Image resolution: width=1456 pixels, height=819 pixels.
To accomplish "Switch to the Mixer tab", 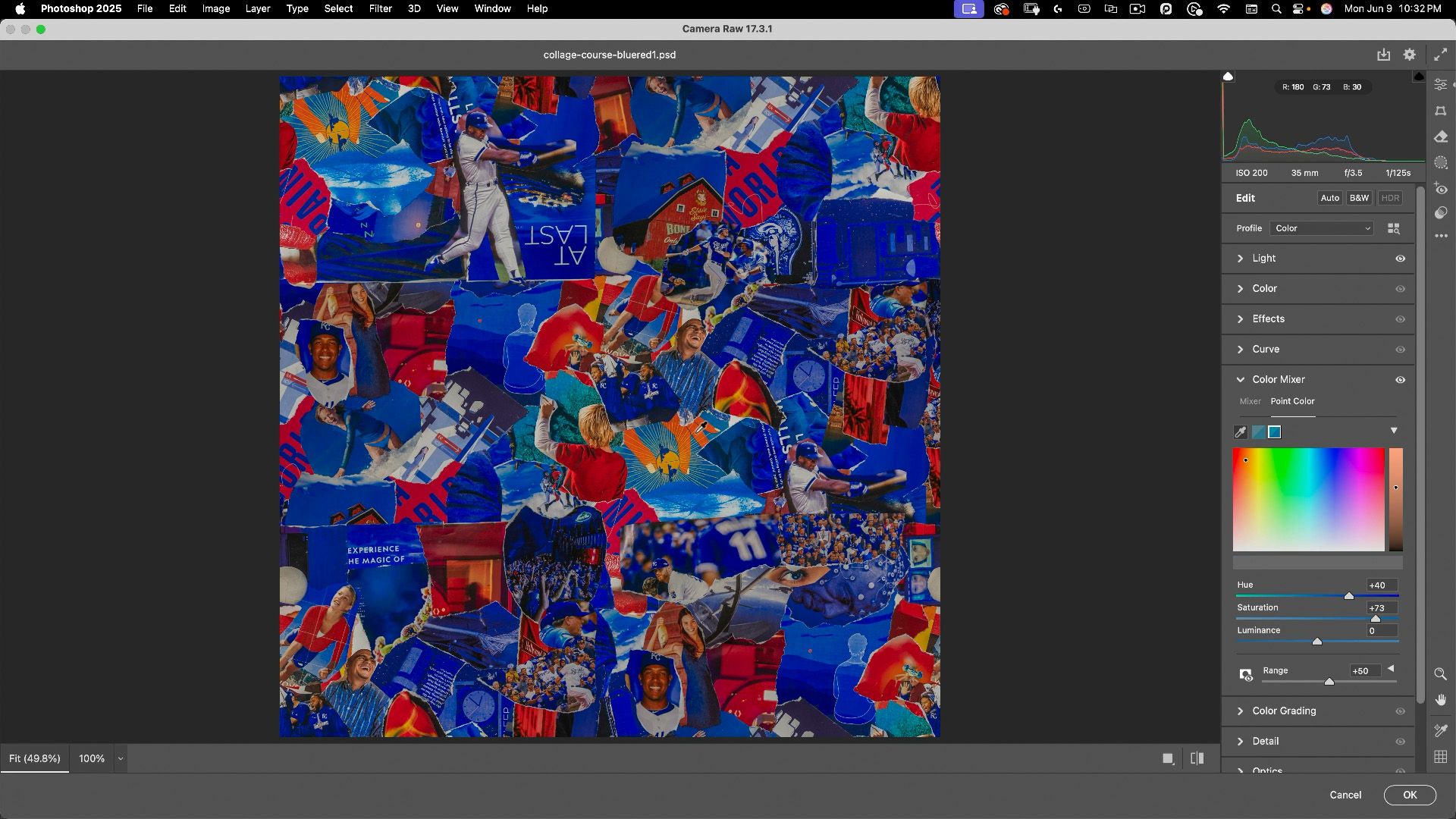I will [1250, 401].
